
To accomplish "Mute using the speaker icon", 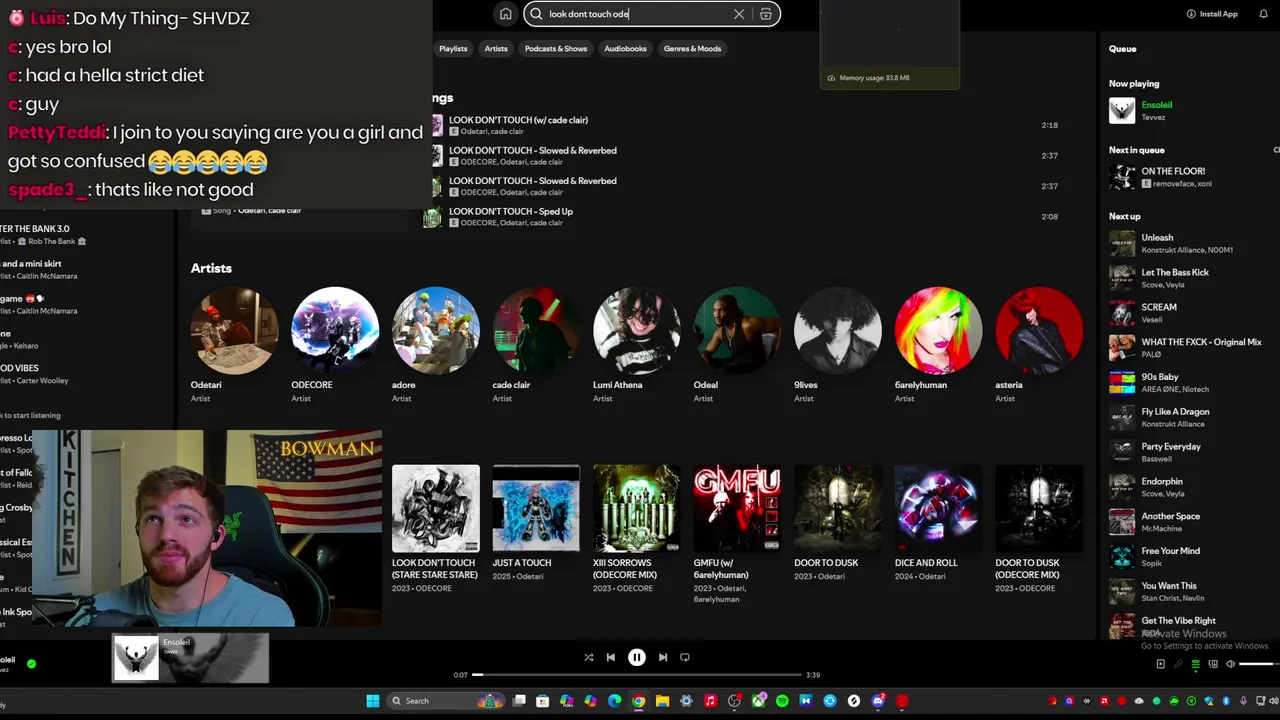I will 1229,664.
